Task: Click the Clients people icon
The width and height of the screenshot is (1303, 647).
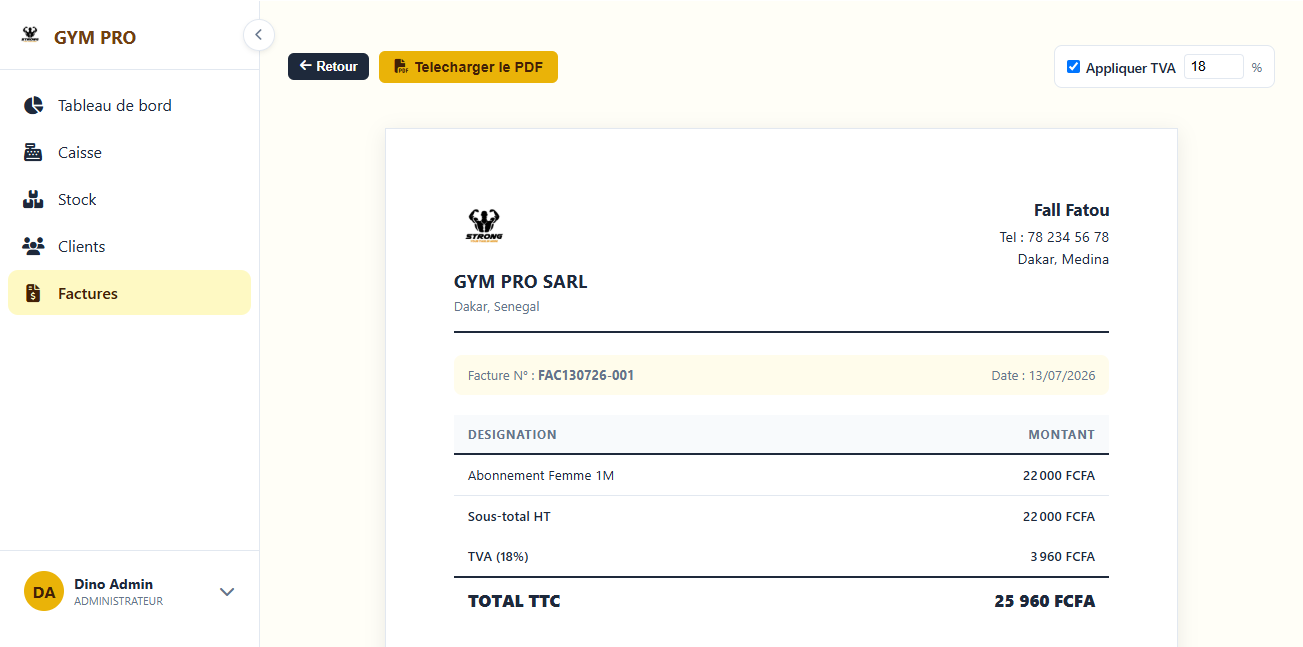Action: pyautogui.click(x=33, y=246)
